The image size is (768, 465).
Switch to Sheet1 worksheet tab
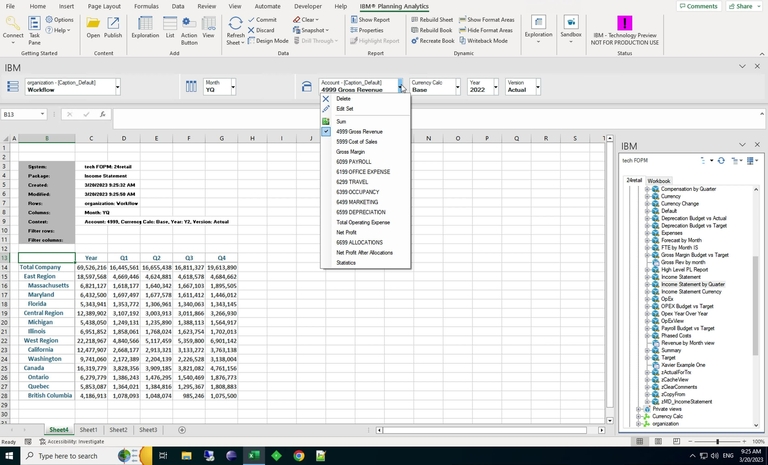(x=89, y=430)
